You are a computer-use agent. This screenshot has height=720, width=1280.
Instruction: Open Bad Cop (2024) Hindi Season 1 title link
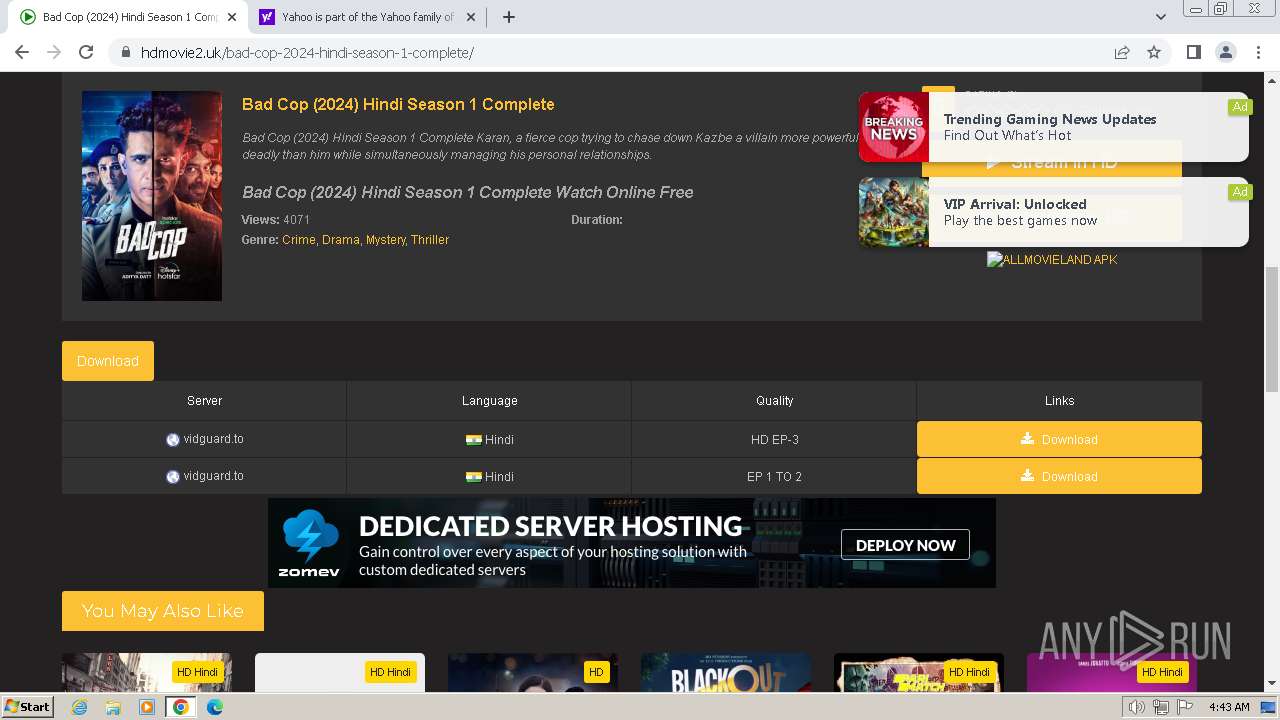tap(398, 104)
